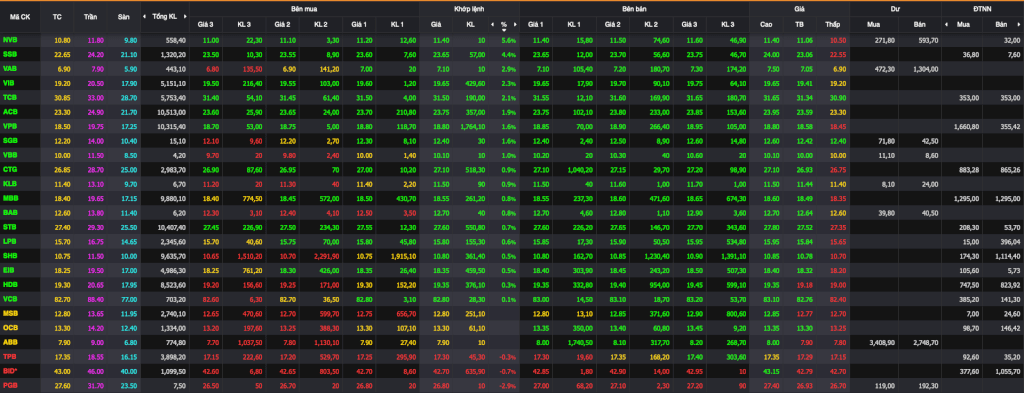This screenshot has height=393, width=1024.
Task: Sort by the TC reference price column
Action: click(x=57, y=17)
